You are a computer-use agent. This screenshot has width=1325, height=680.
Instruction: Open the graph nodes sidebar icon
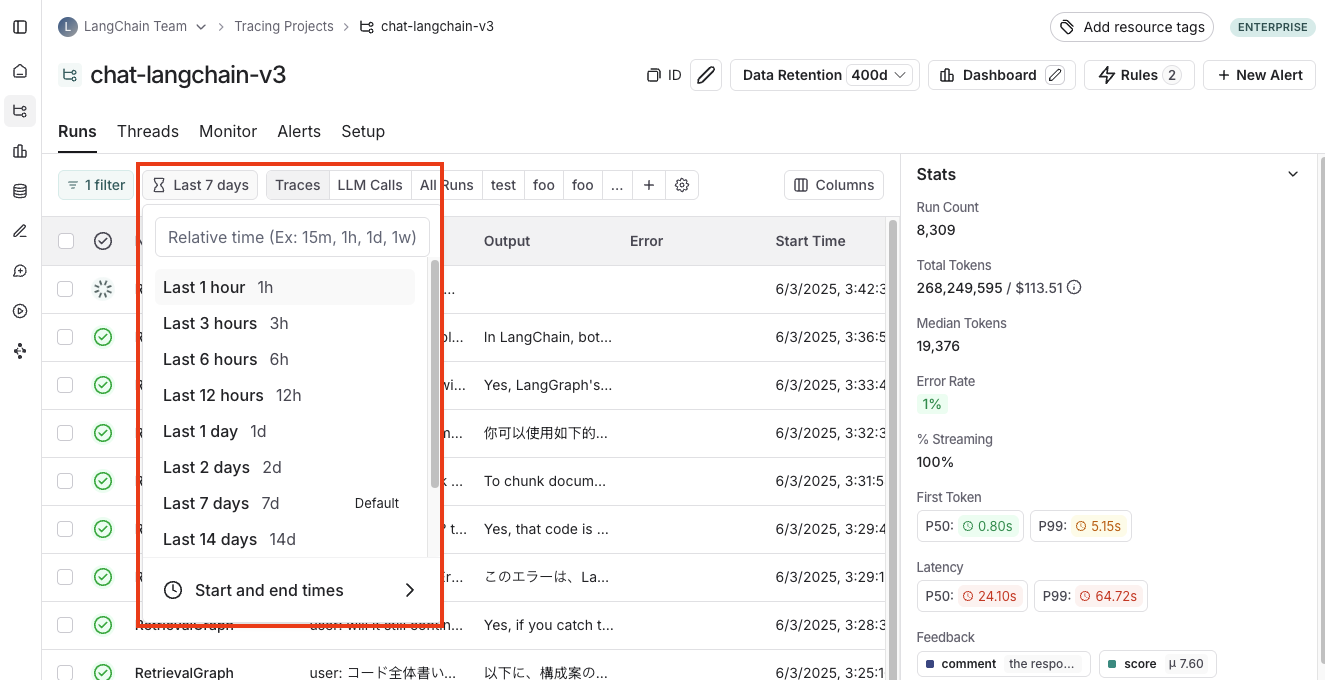(20, 351)
